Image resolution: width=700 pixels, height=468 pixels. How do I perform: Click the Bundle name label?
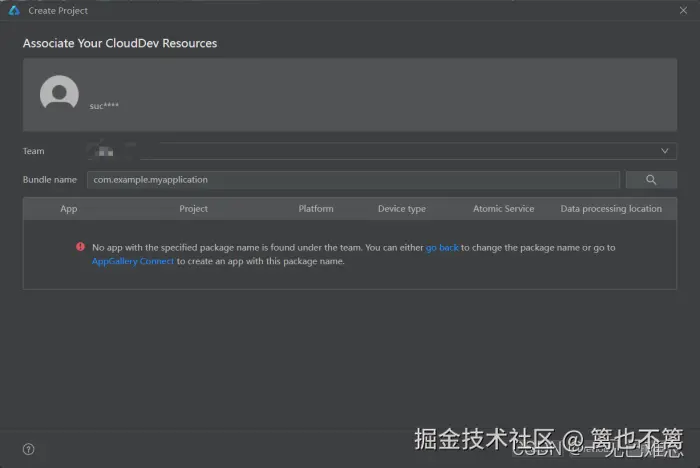(50, 180)
